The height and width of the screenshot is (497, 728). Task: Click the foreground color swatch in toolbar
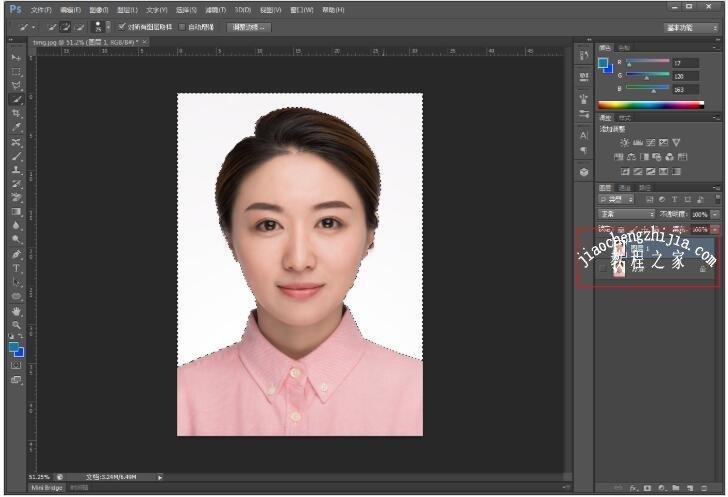click(x=14, y=346)
